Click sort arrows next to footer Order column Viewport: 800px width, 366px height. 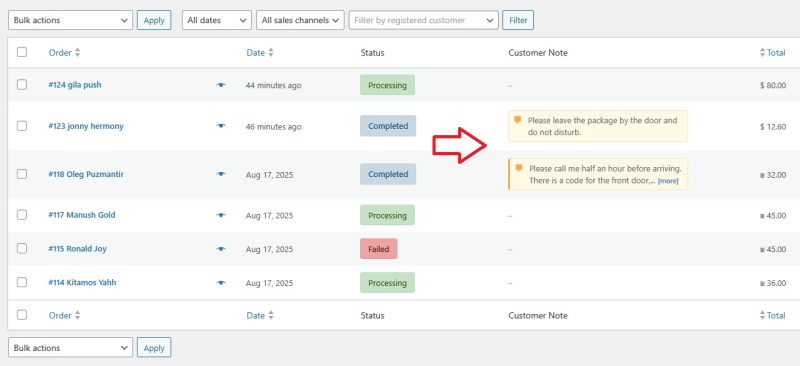coord(78,315)
